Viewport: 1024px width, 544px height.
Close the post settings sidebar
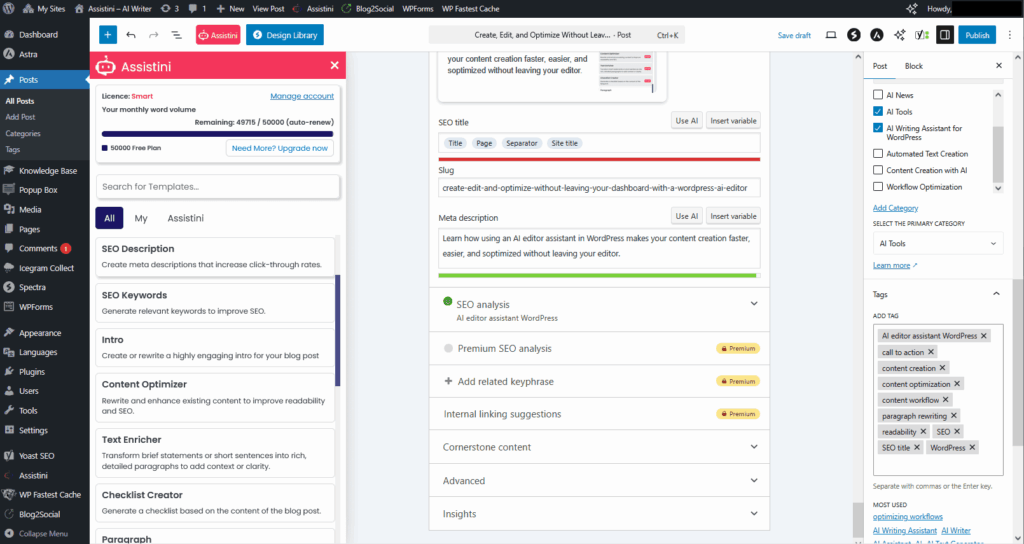click(999, 66)
